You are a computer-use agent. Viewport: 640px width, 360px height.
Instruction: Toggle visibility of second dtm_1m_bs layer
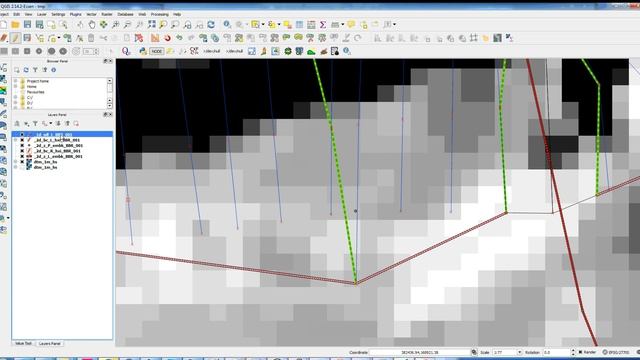point(22,167)
